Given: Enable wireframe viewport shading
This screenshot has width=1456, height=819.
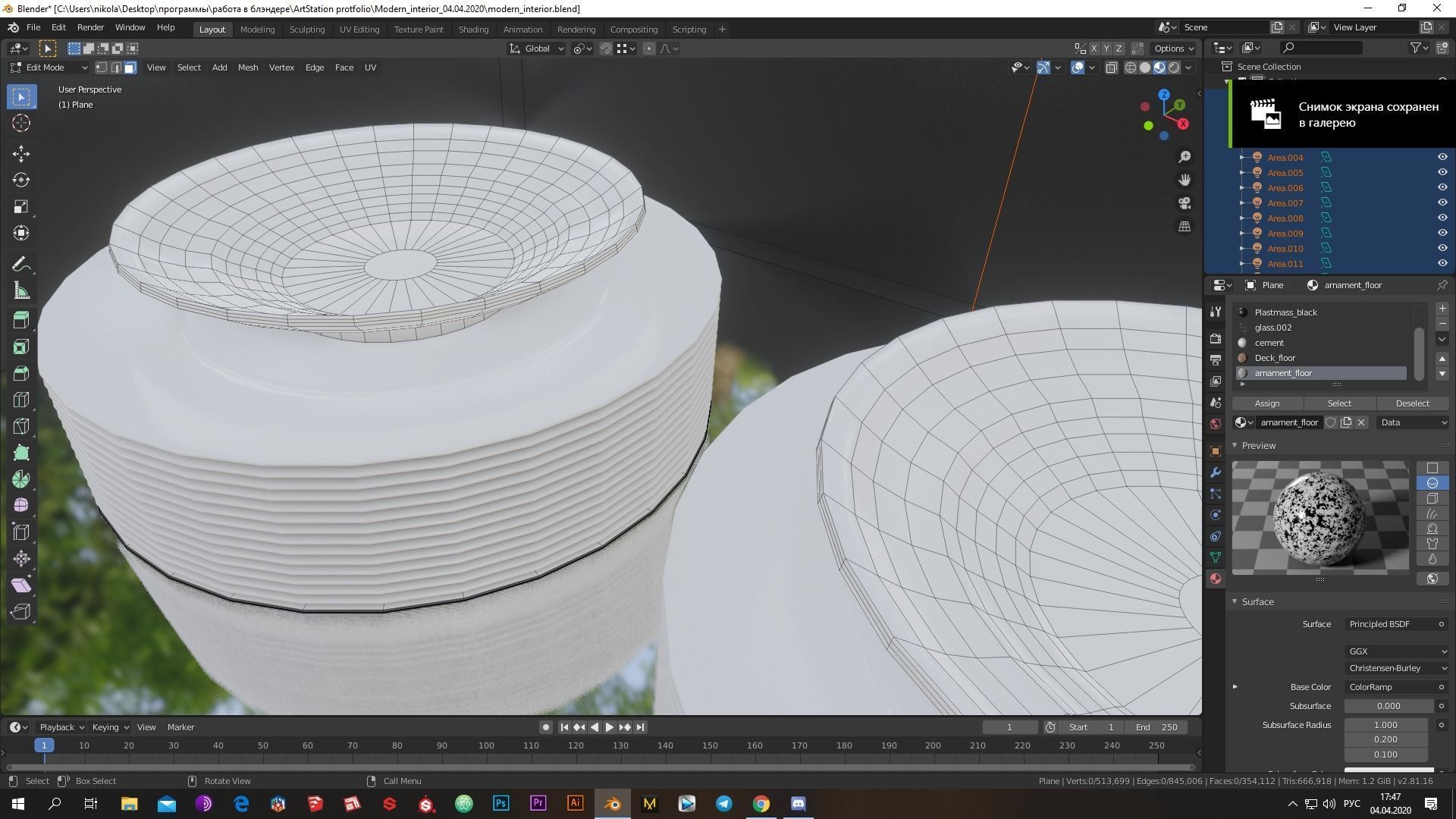Looking at the screenshot, I should (x=1131, y=67).
